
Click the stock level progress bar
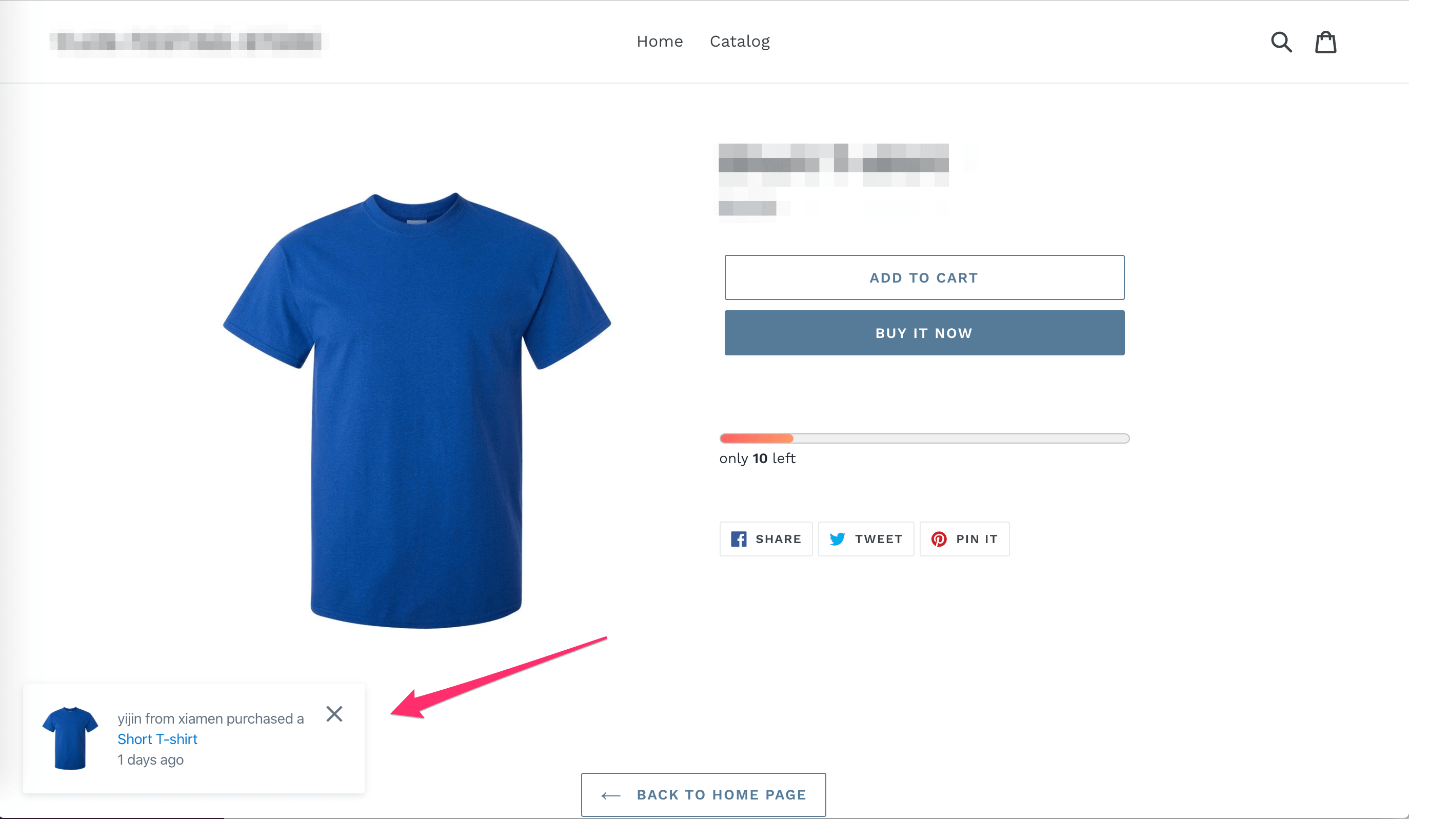coord(924,438)
